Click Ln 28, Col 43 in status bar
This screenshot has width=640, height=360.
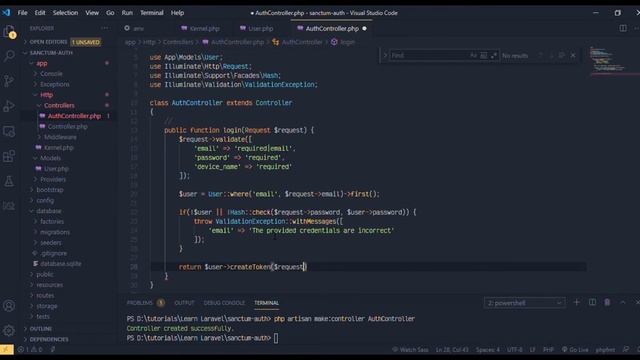[452, 349]
